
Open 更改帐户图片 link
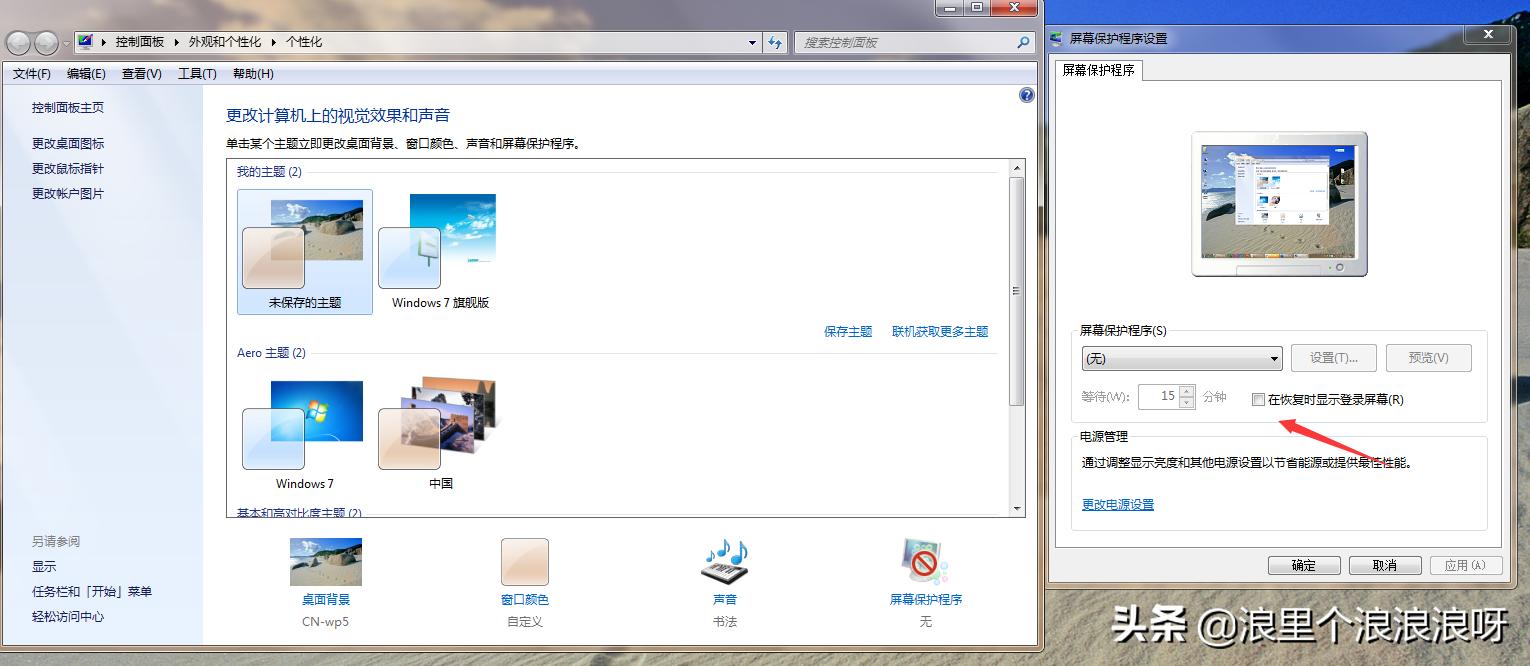68,194
